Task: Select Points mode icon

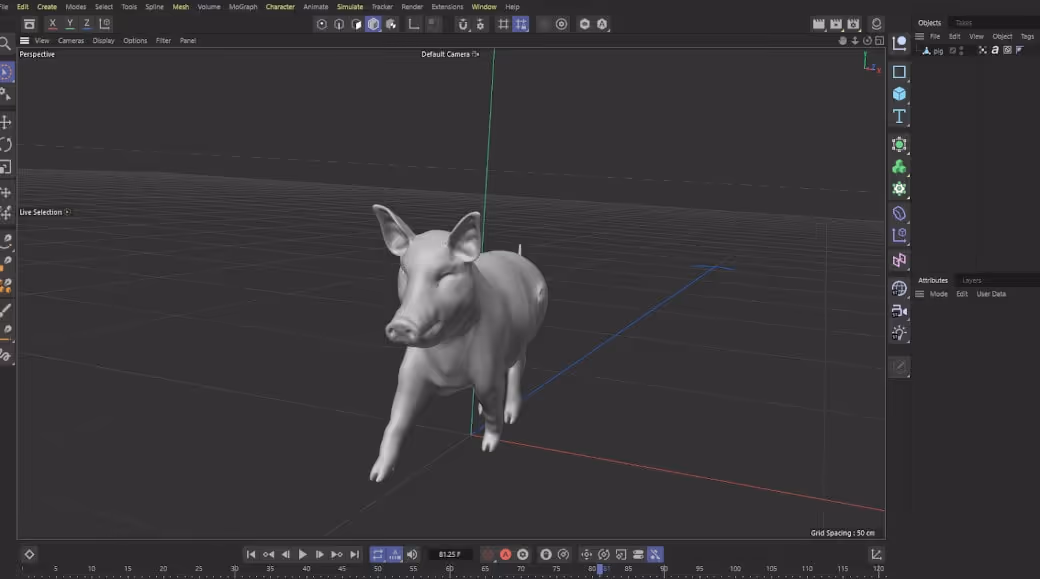Action: click(322, 25)
